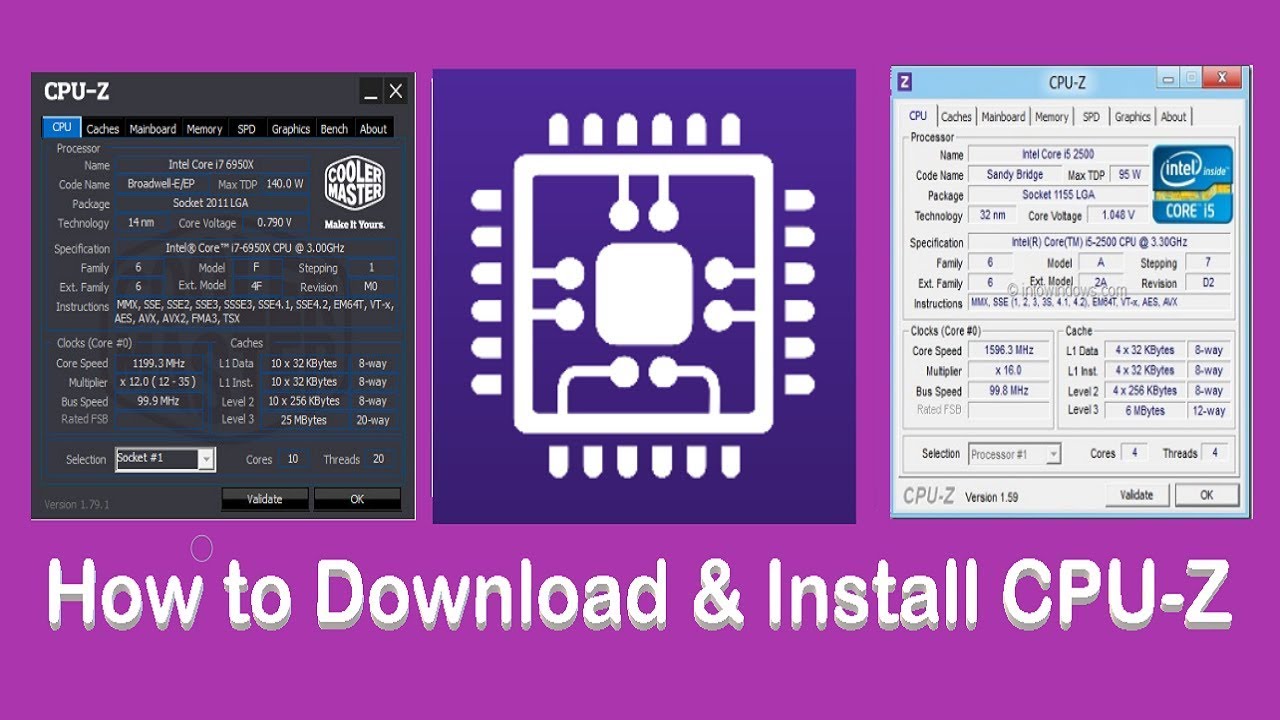Viewport: 1280px width, 720px height.
Task: Click the 12-way Level 3 associativity value
Action: (1208, 411)
